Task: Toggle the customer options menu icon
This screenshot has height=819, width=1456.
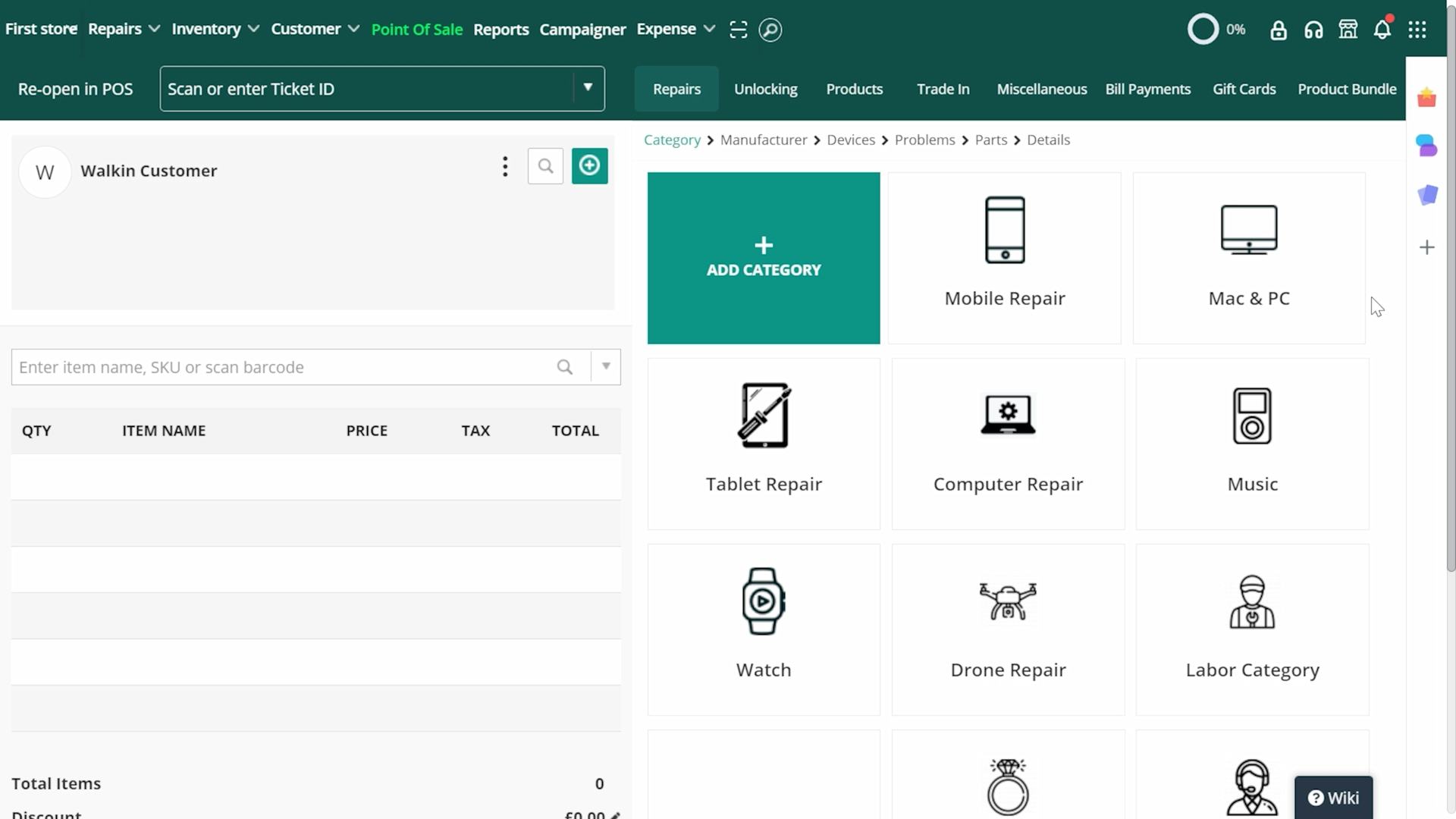Action: tap(505, 165)
